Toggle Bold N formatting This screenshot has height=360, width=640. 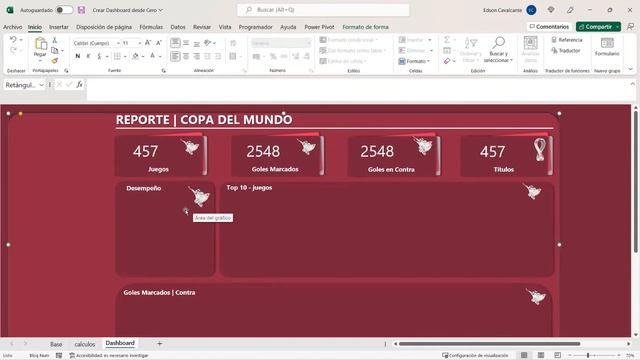point(78,56)
